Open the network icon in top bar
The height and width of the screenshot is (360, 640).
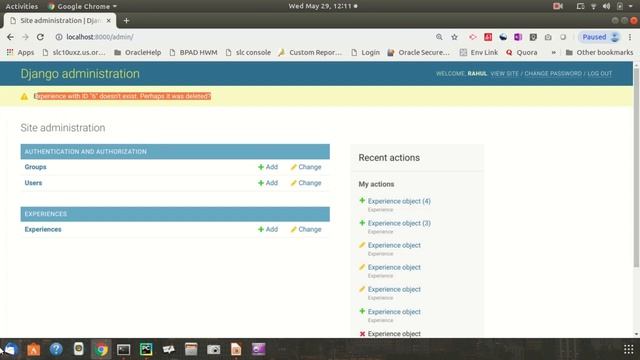click(x=593, y=6)
